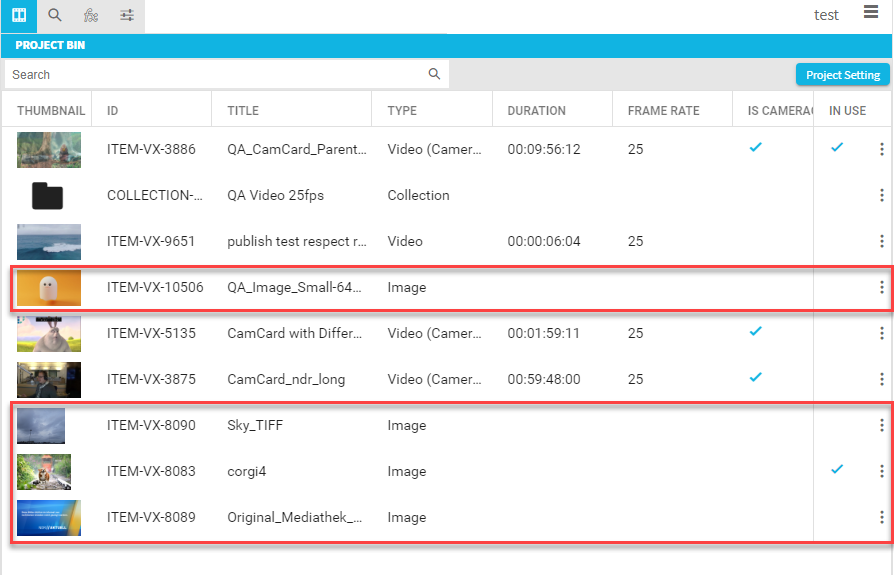
Task: Sort by the Duration column header
Action: tap(536, 111)
